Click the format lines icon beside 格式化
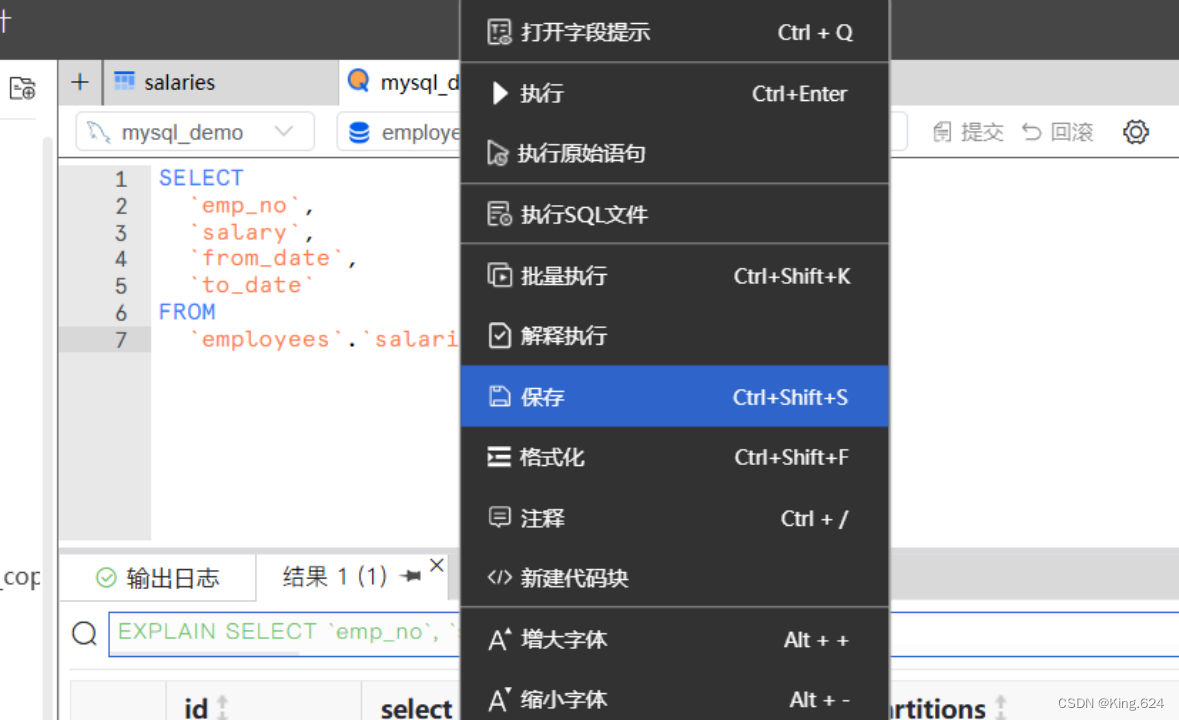Screen dimensions: 1179x720 point(499,457)
